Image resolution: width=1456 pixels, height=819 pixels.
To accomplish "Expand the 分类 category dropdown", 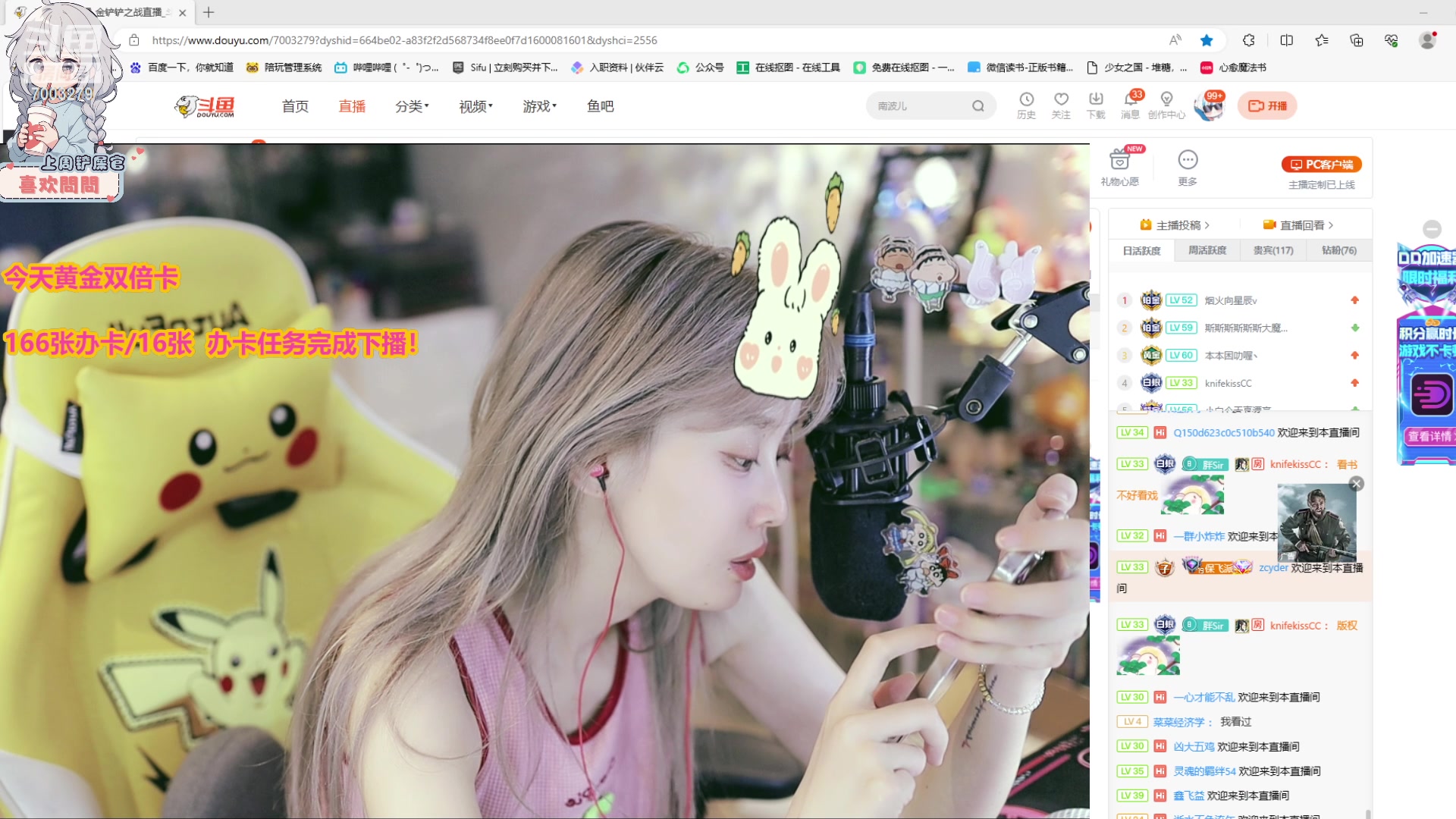I will click(412, 106).
